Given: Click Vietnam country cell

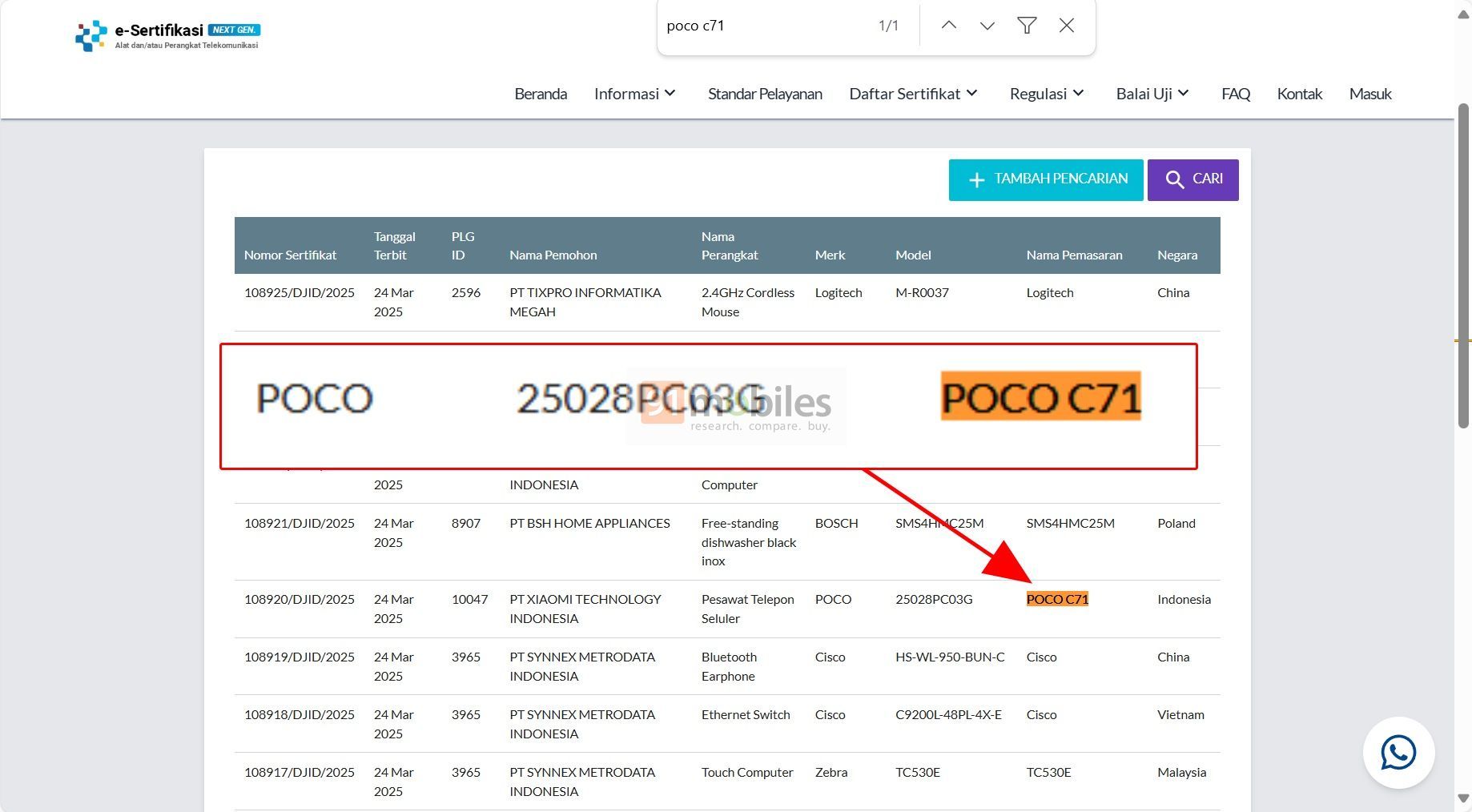Looking at the screenshot, I should pos(1180,714).
